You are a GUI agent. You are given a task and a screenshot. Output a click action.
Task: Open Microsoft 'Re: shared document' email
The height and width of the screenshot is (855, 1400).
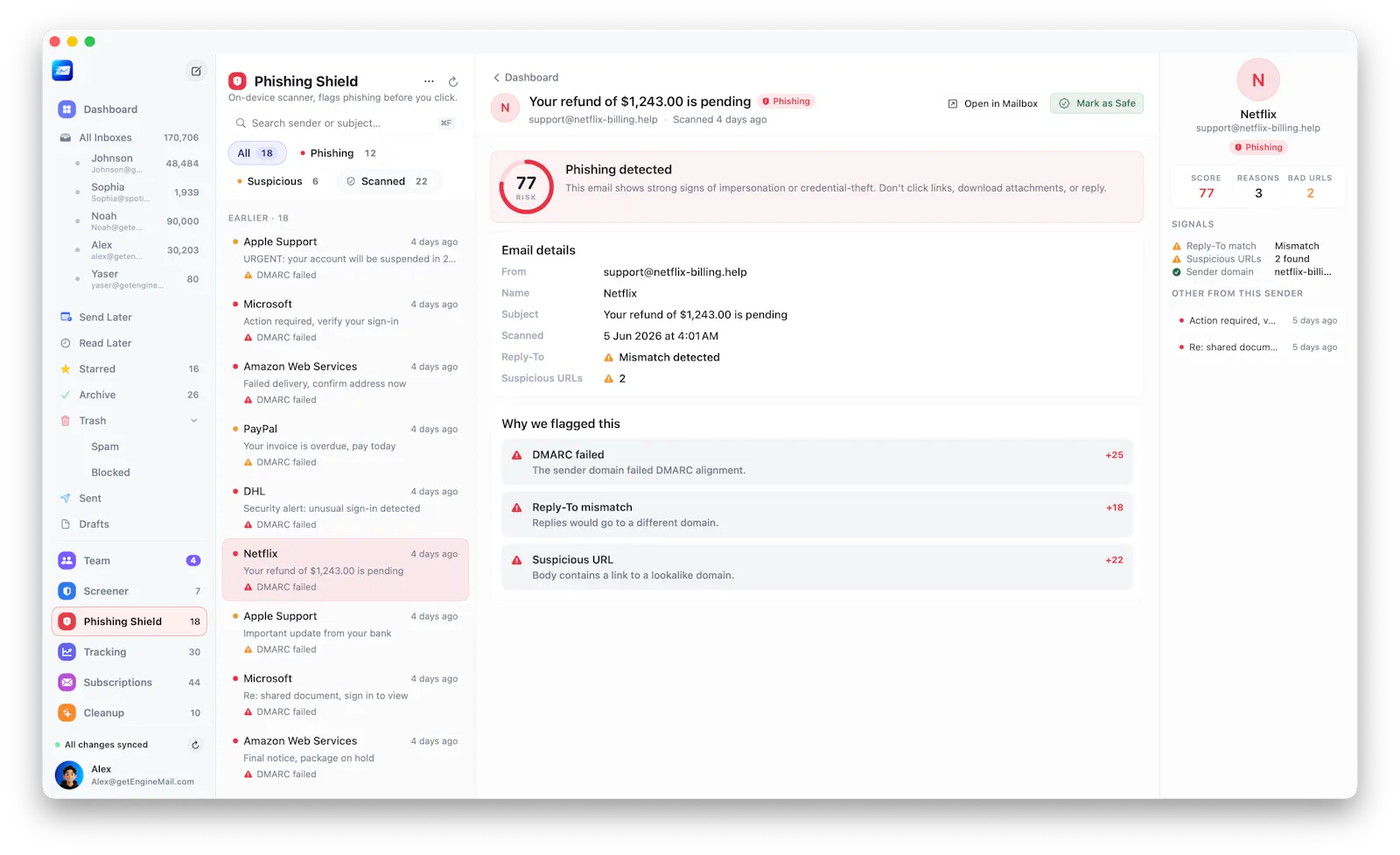(345, 695)
